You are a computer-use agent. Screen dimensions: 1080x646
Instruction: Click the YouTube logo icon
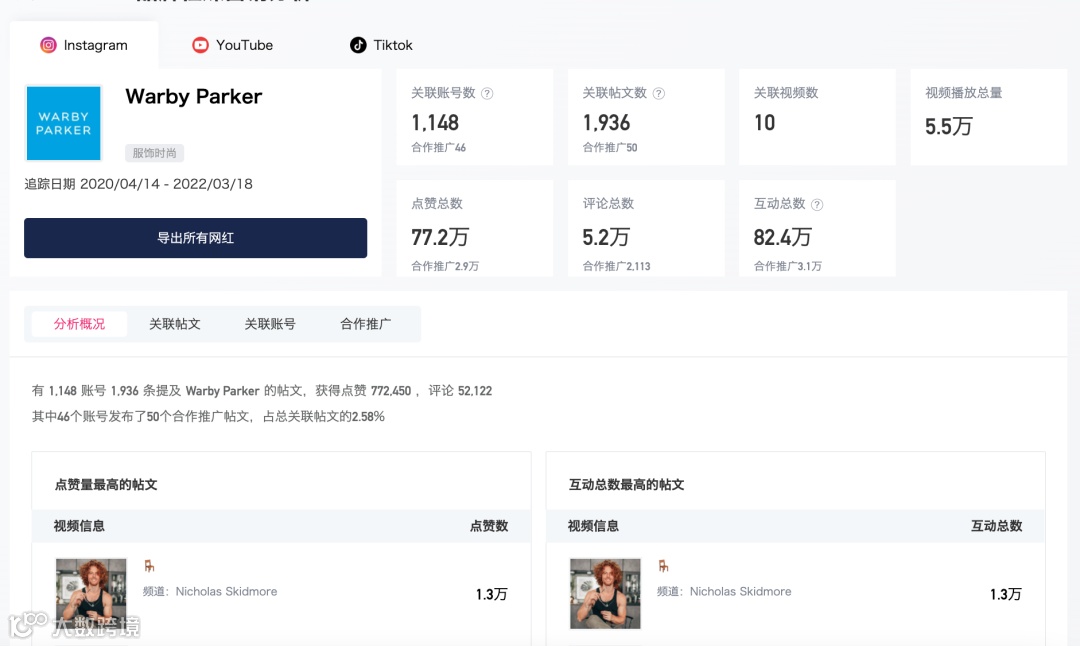click(x=200, y=45)
